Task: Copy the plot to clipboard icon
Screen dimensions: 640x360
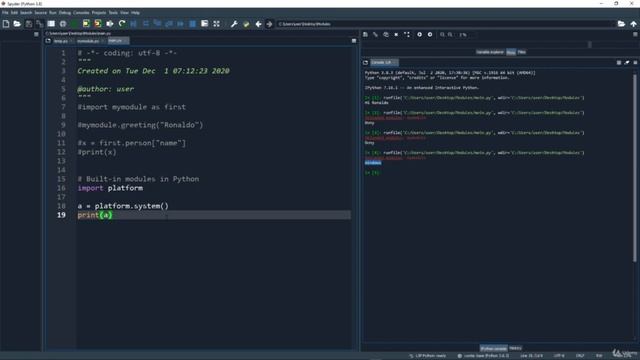Action: (x=386, y=35)
